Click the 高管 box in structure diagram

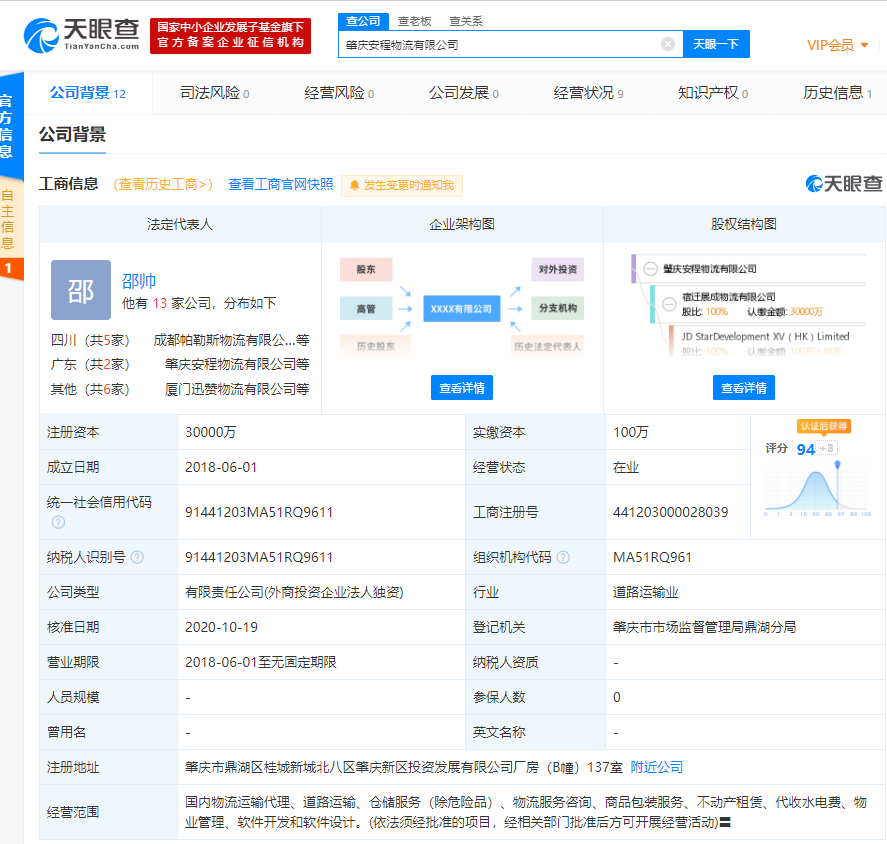[x=366, y=309]
